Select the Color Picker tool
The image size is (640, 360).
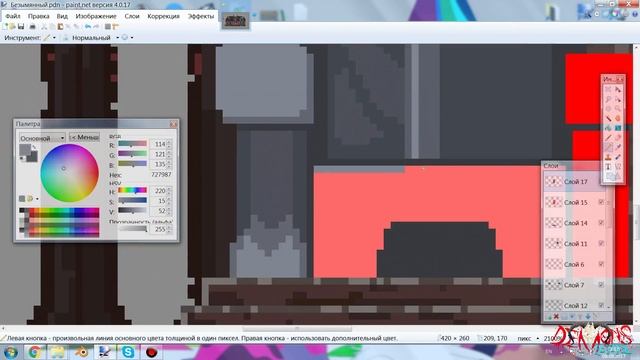pos(618,147)
